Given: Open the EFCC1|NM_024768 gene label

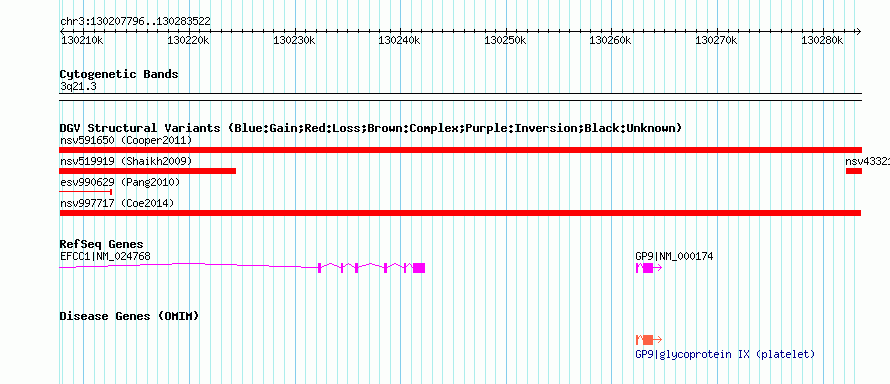Looking at the screenshot, I should click(105, 256).
